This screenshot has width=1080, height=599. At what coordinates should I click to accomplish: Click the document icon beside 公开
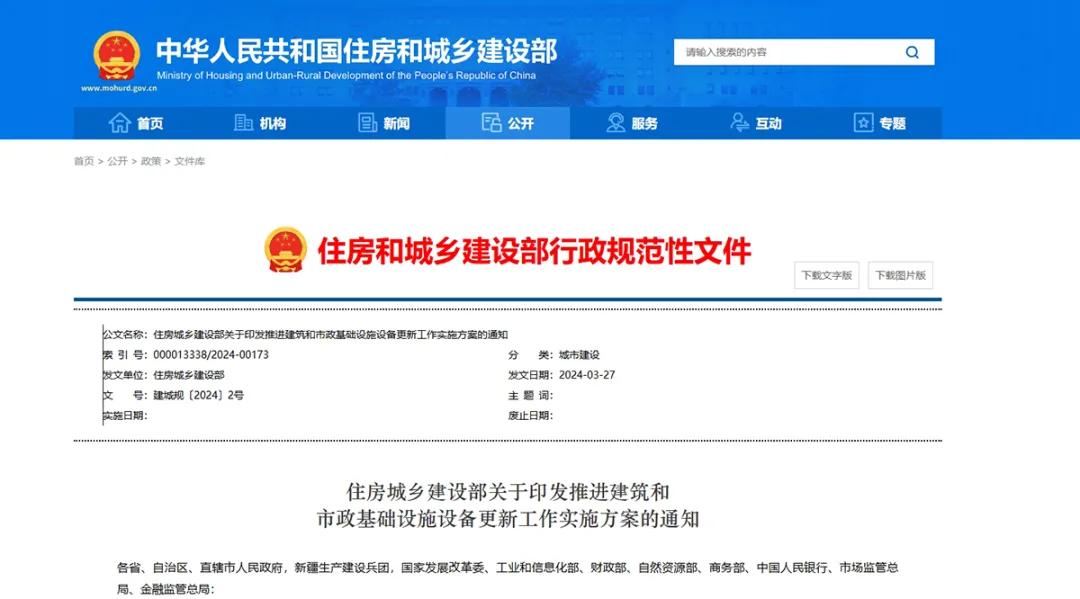click(491, 123)
